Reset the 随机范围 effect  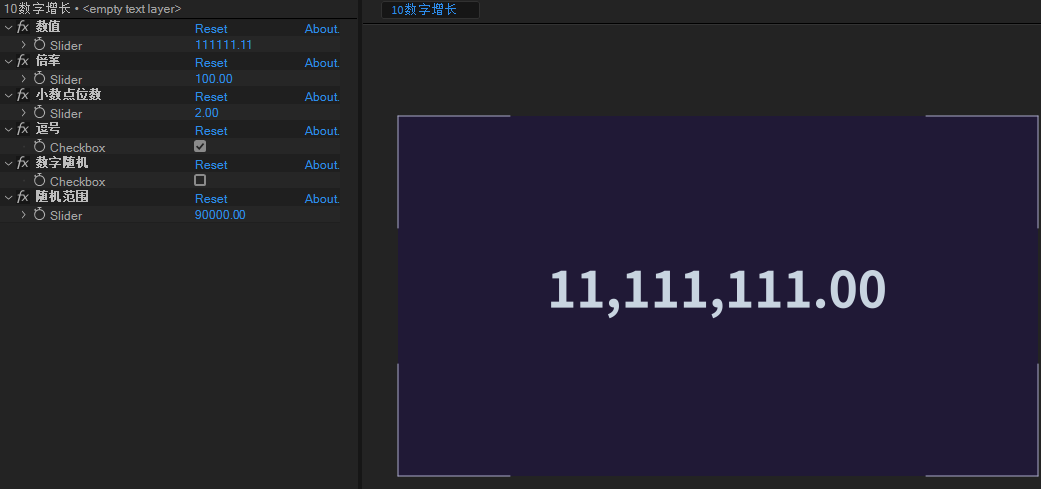click(211, 198)
